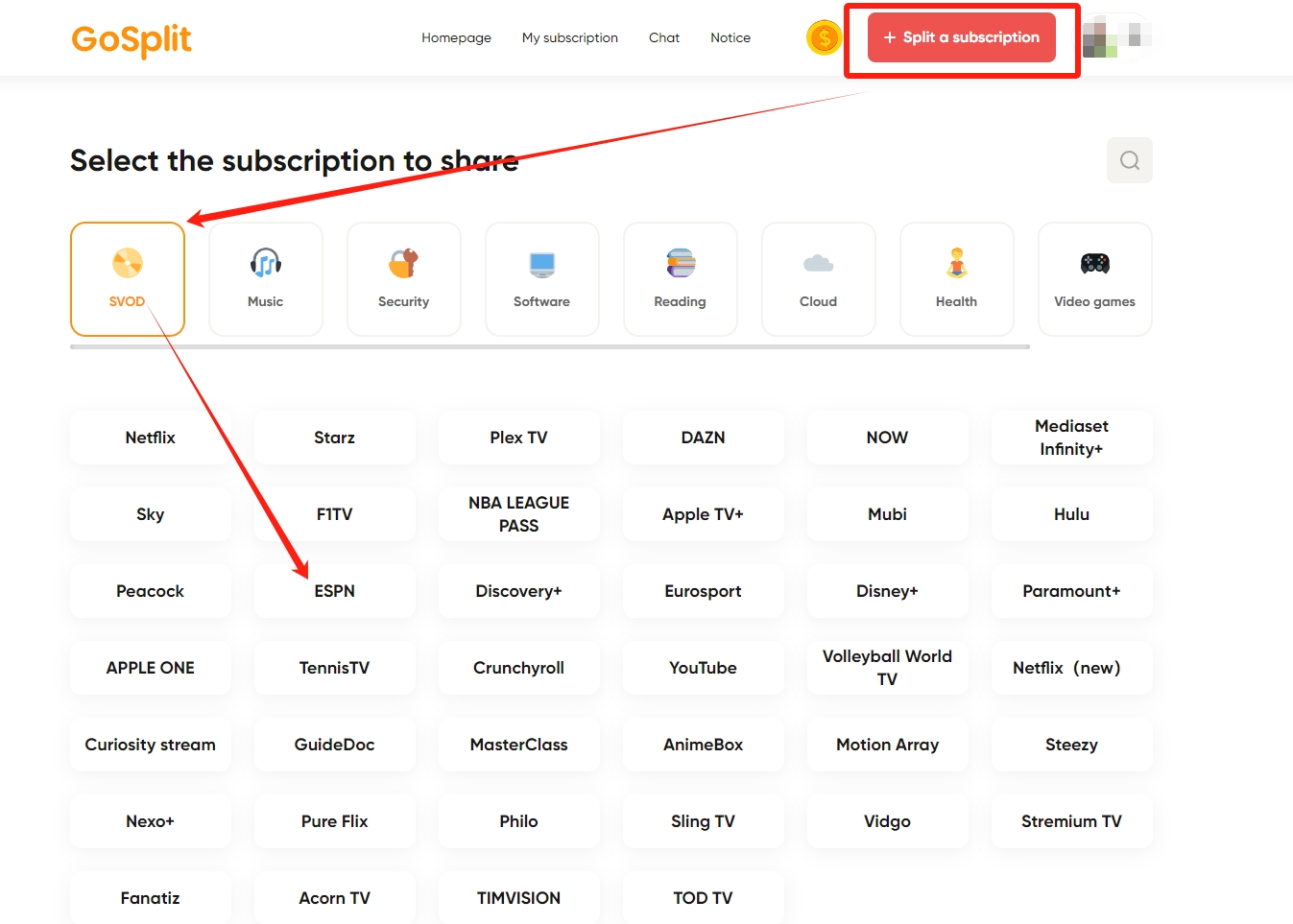Pick Netflix (new) option

pyautogui.click(x=1072, y=668)
